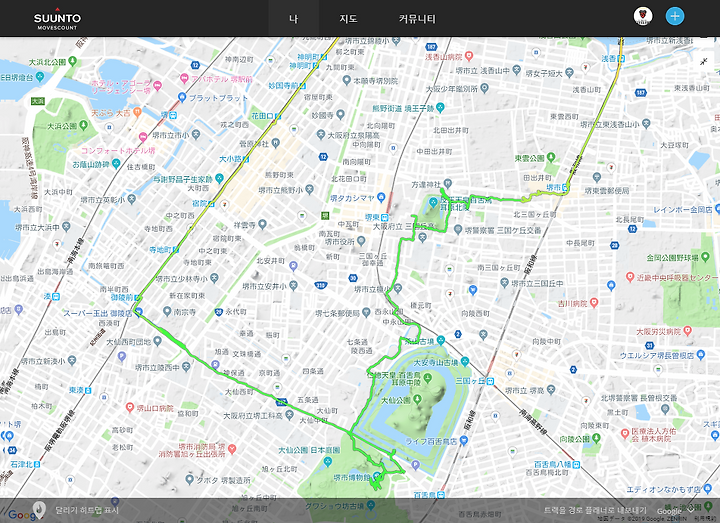The height and width of the screenshot is (523, 720).
Task: Click the 大仙公園 日本庭園 label
Action: point(309,450)
